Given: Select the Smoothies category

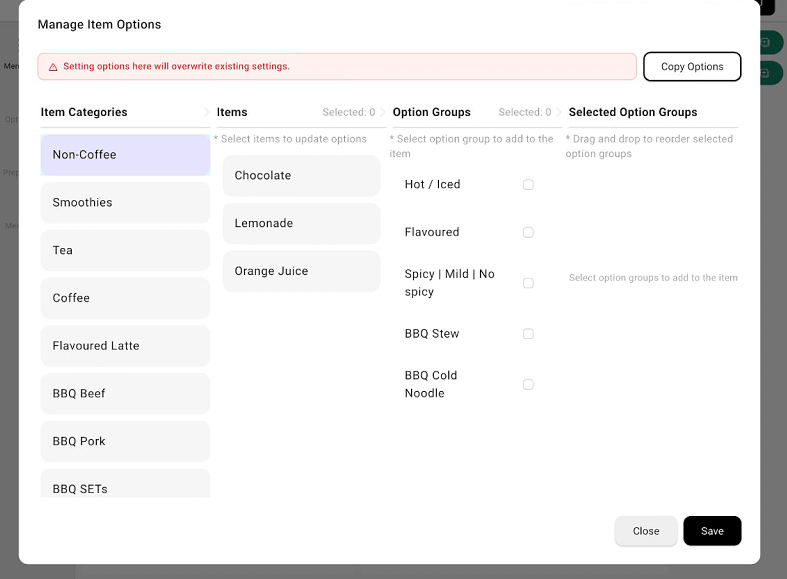Looking at the screenshot, I should coord(125,202).
